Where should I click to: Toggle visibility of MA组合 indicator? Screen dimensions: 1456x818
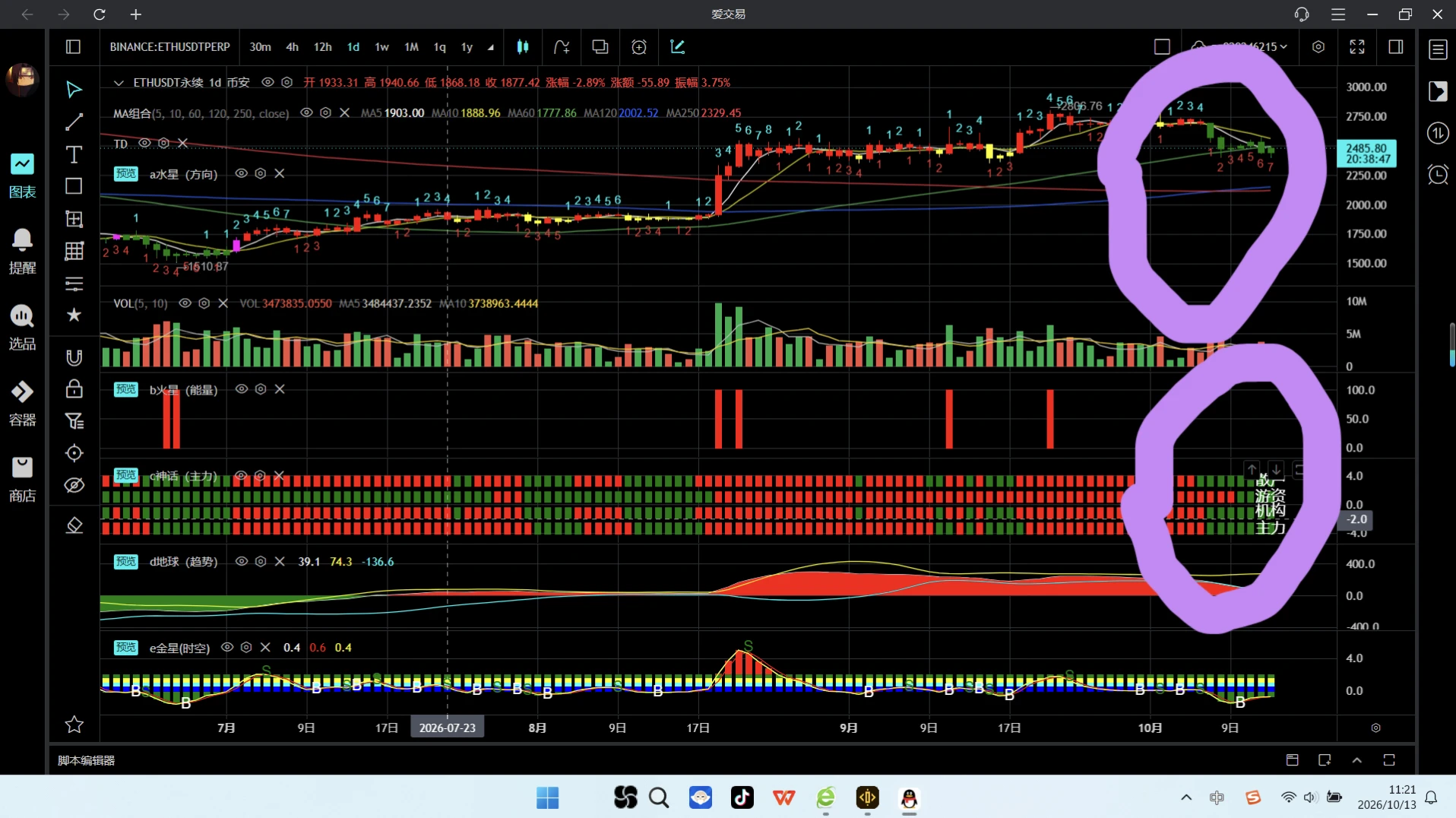(x=306, y=113)
